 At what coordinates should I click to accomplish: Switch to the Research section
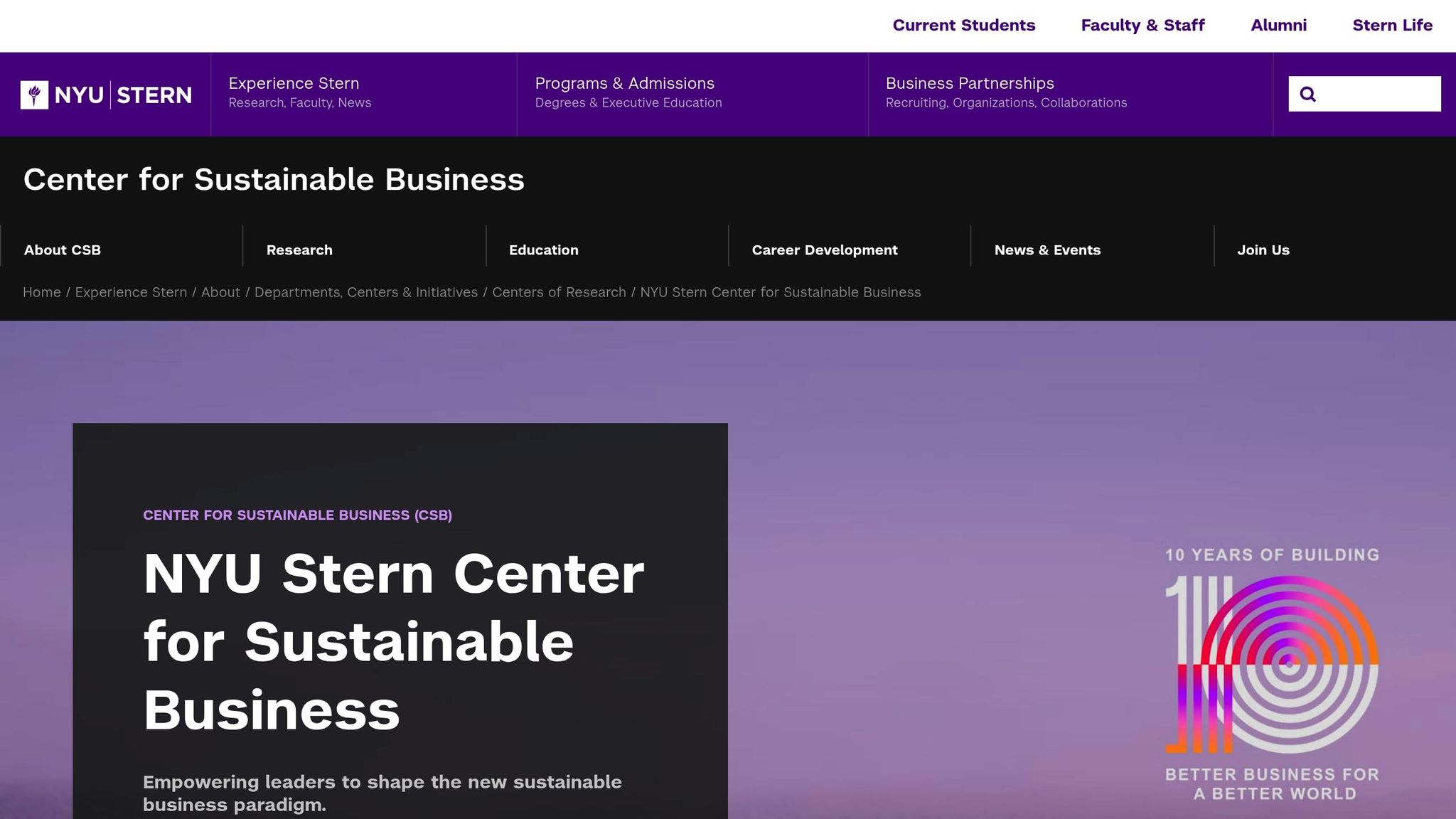click(x=299, y=250)
